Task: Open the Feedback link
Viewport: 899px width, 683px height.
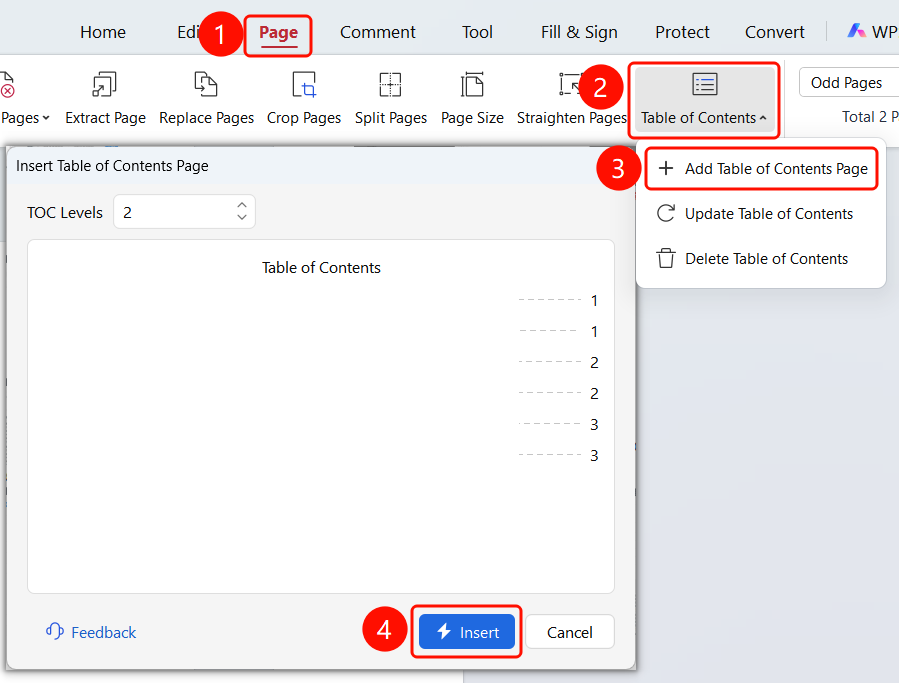Action: pyautogui.click(x=103, y=633)
